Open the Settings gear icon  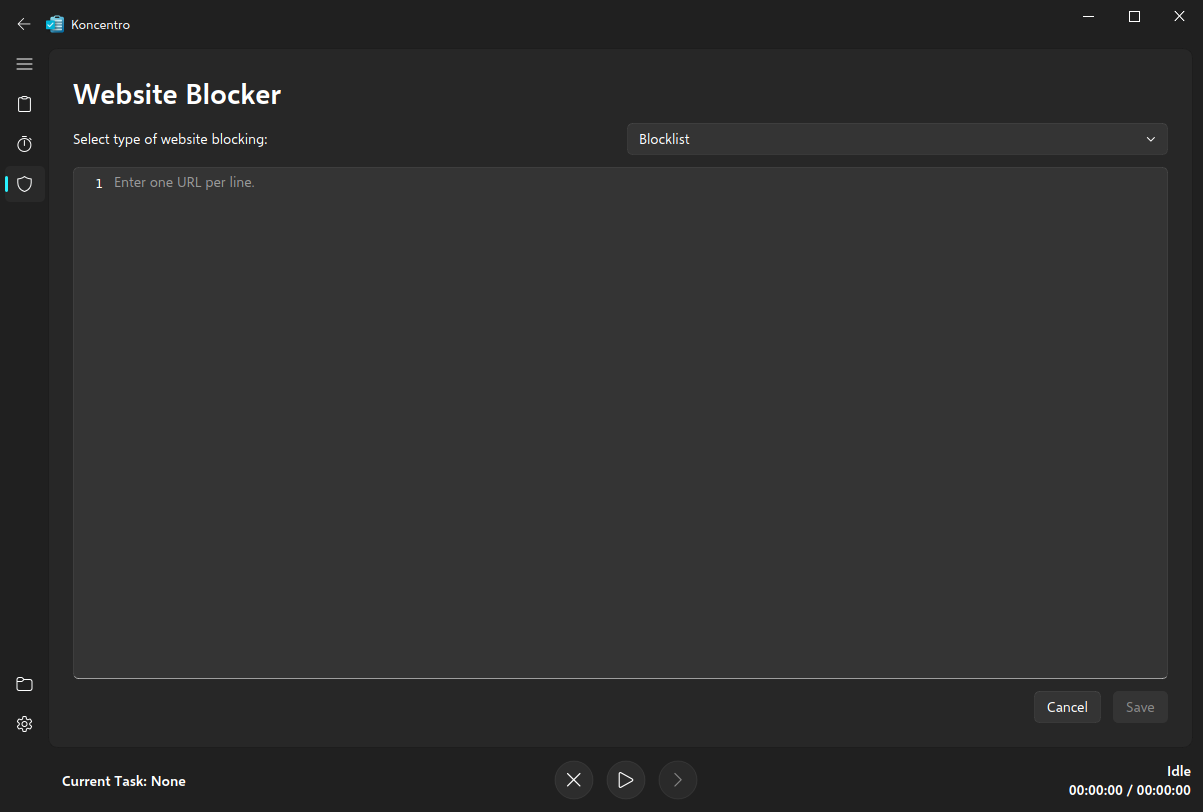(x=24, y=723)
